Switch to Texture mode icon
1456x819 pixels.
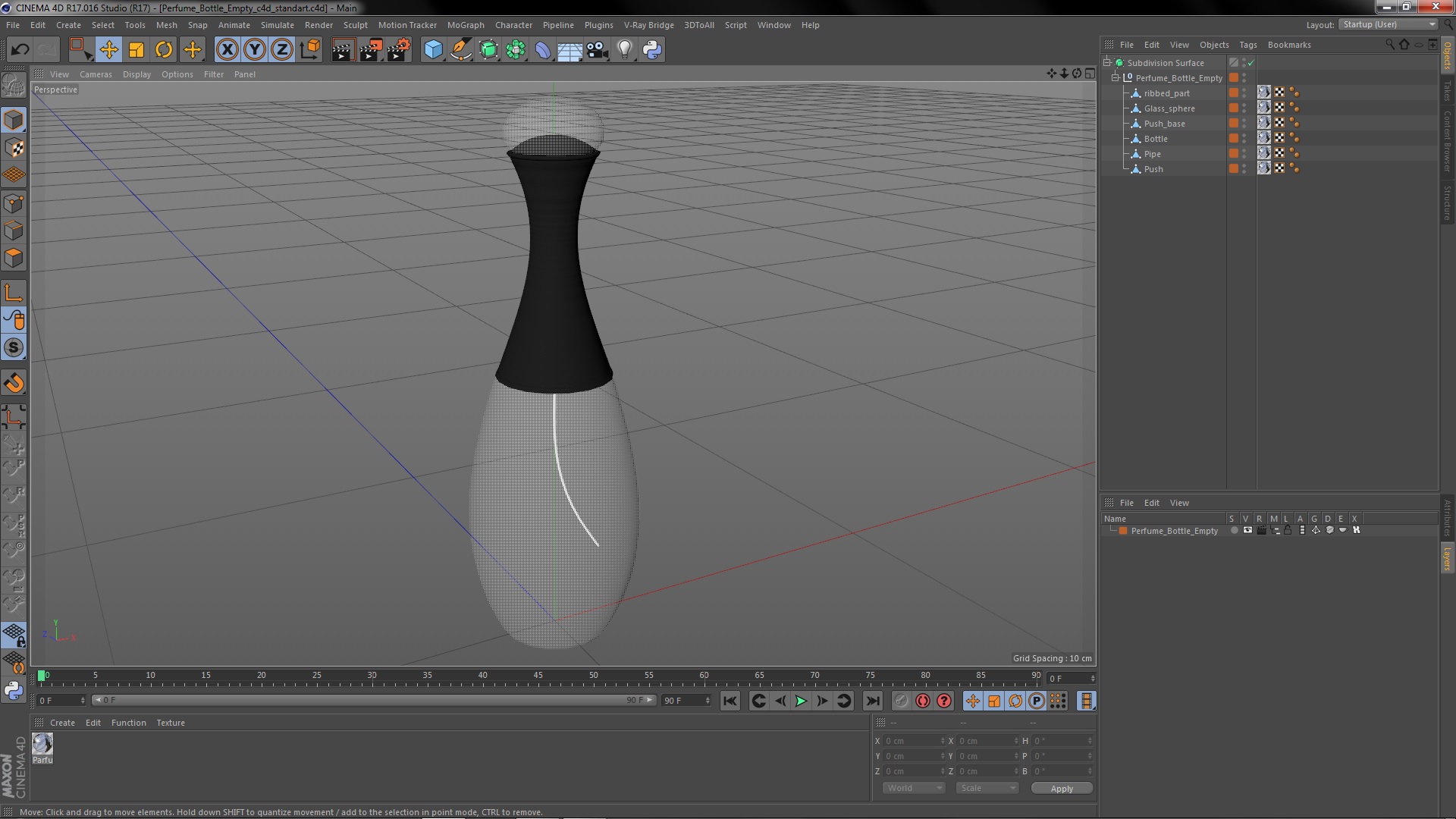[14, 148]
